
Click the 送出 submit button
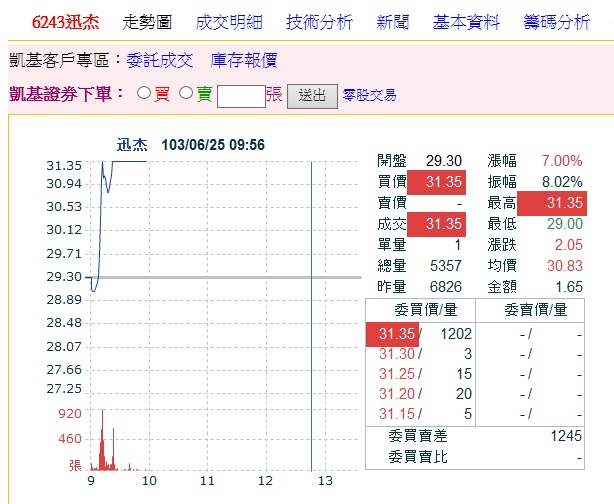312,96
